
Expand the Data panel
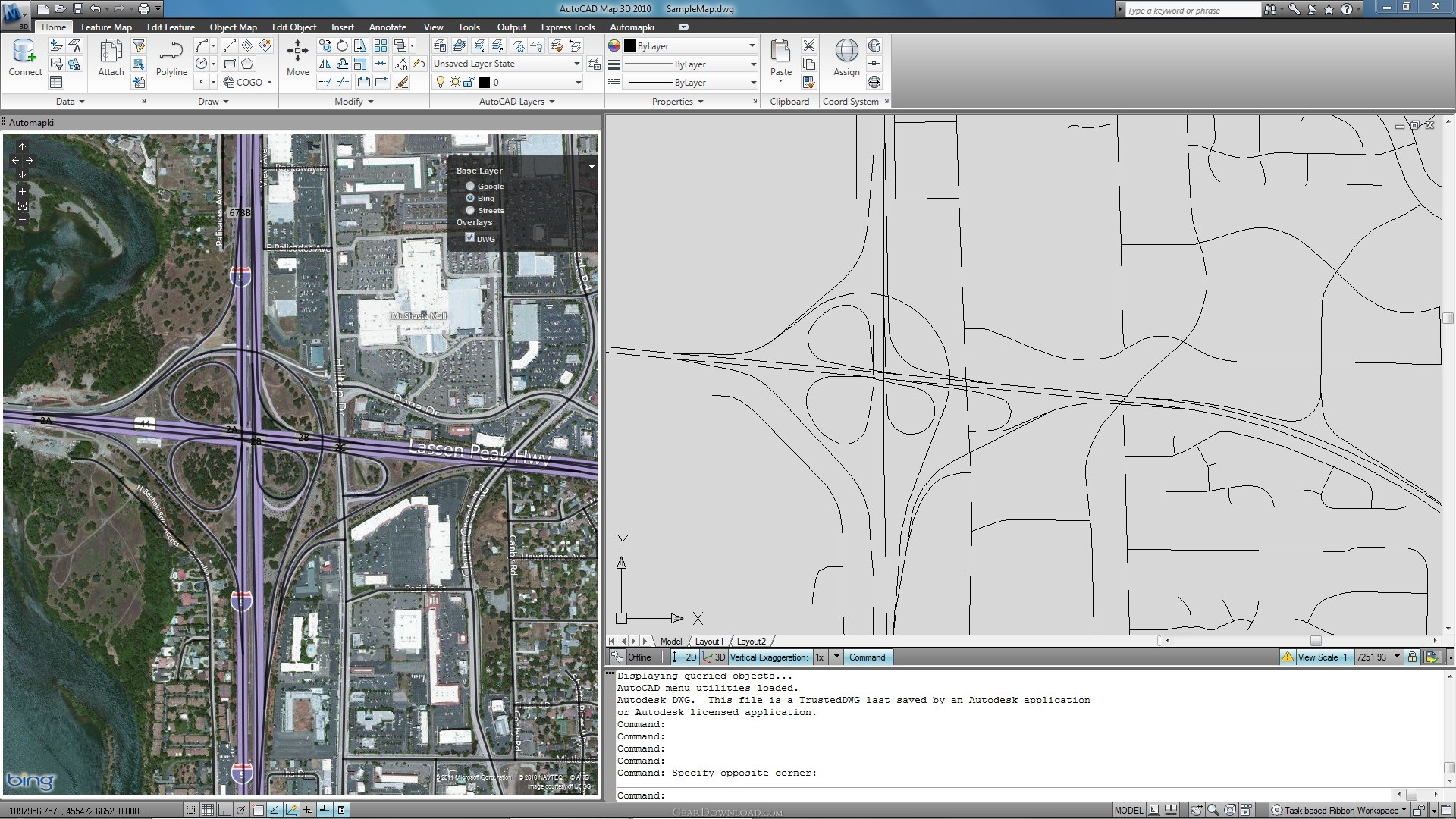click(x=70, y=102)
